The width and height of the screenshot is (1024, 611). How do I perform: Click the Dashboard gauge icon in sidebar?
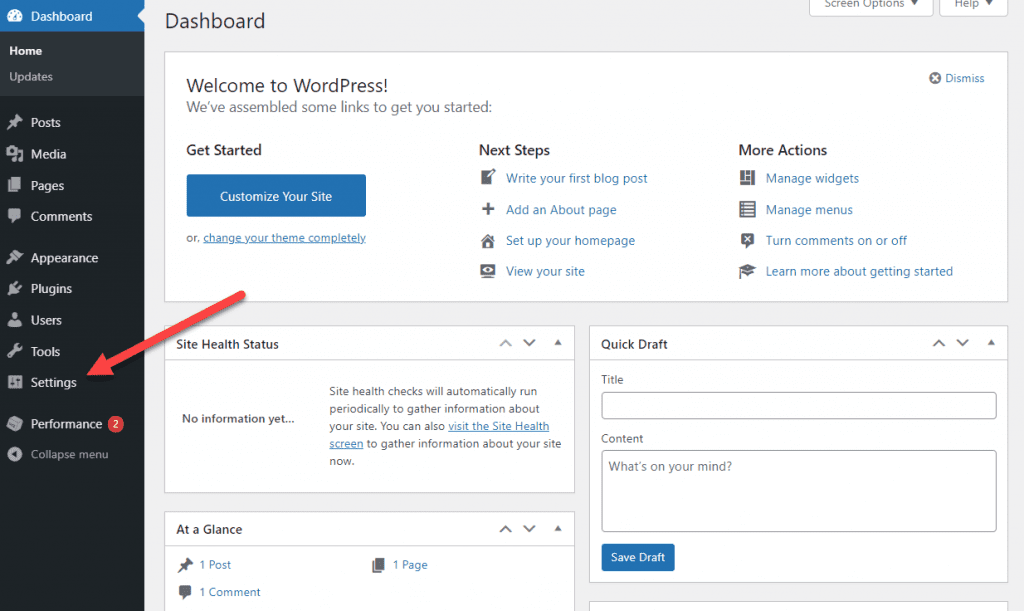(14, 16)
